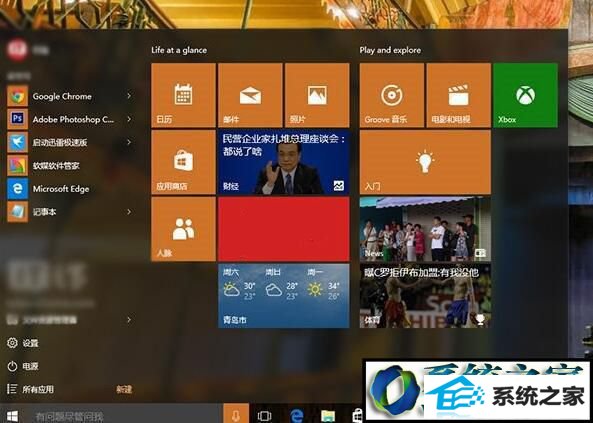Open the Mail (邮件) tile
Viewport: 593px width, 423px height.
point(250,95)
